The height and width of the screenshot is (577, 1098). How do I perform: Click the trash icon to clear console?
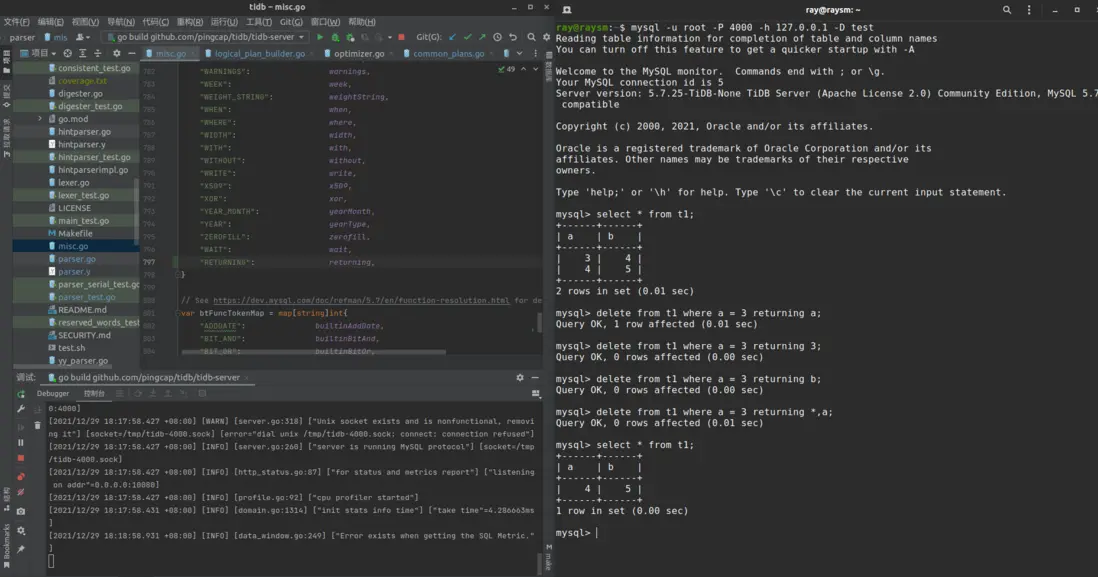pos(38,426)
